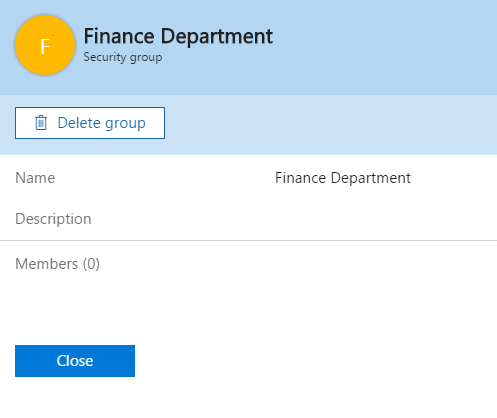Image resolution: width=497 pixels, height=418 pixels.
Task: Select the Delete group button
Action: pyautogui.click(x=90, y=123)
